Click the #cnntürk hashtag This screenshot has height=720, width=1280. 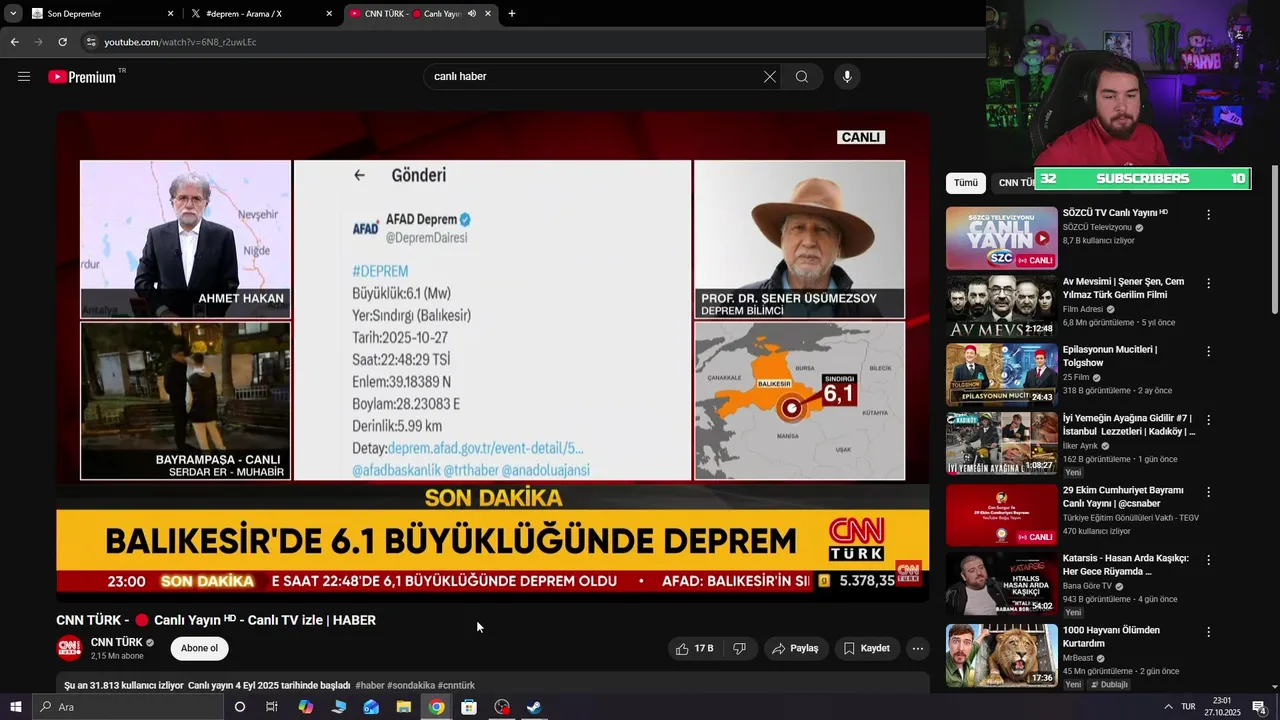pos(456,686)
